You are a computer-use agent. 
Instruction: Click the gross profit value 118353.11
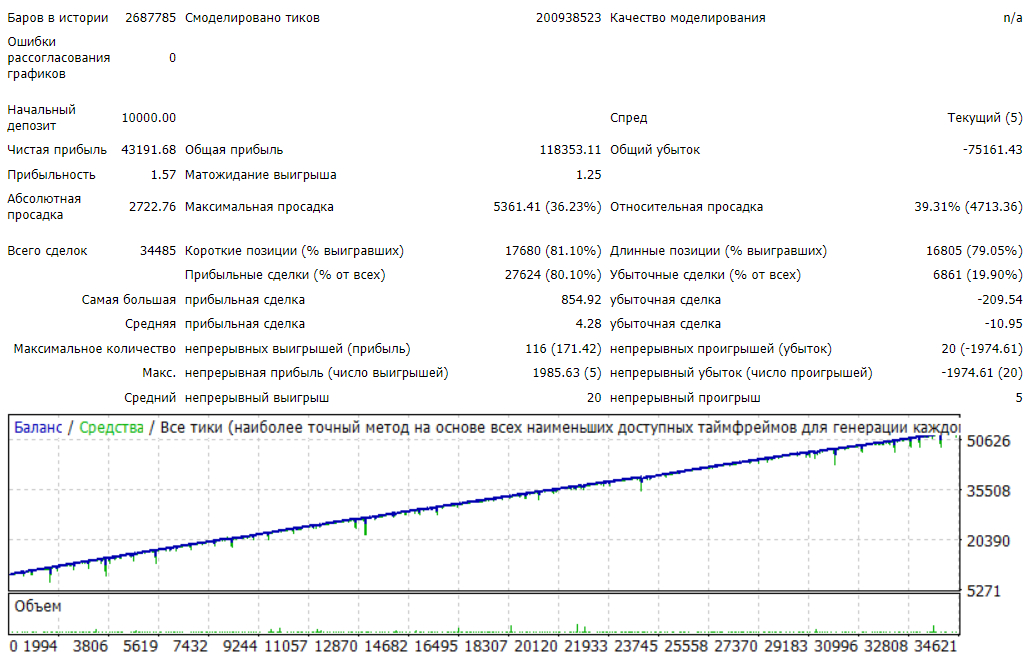tap(570, 150)
